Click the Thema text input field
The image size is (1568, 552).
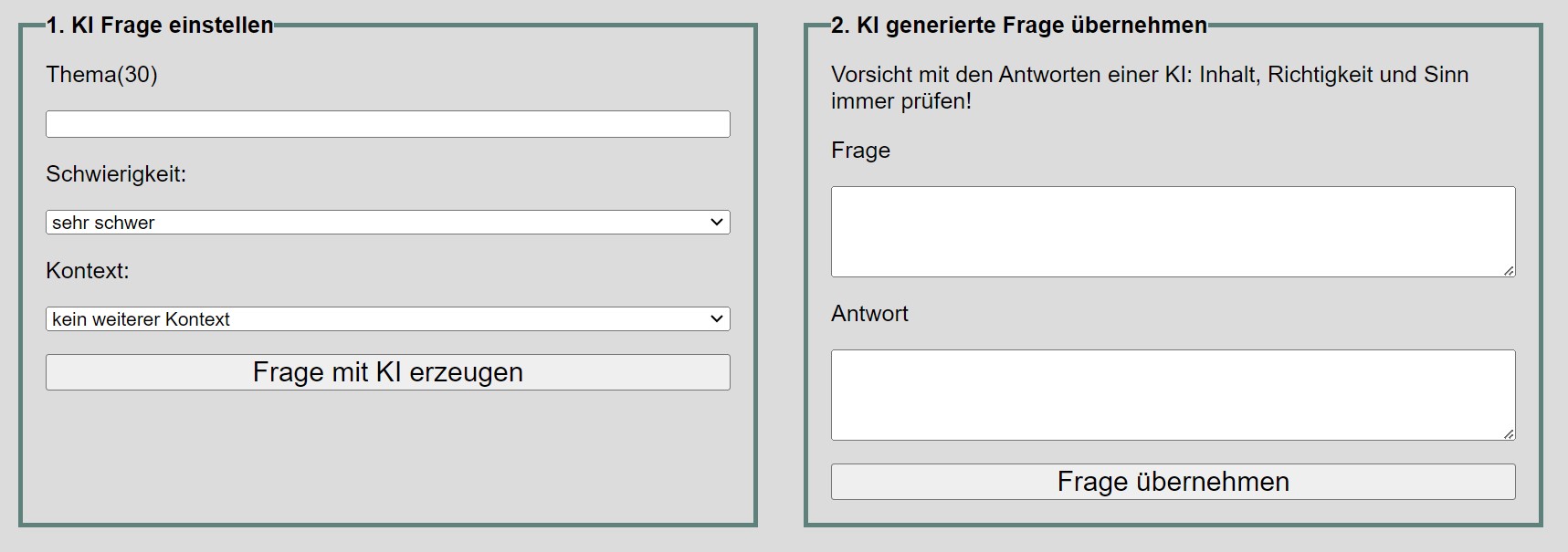tap(387, 124)
